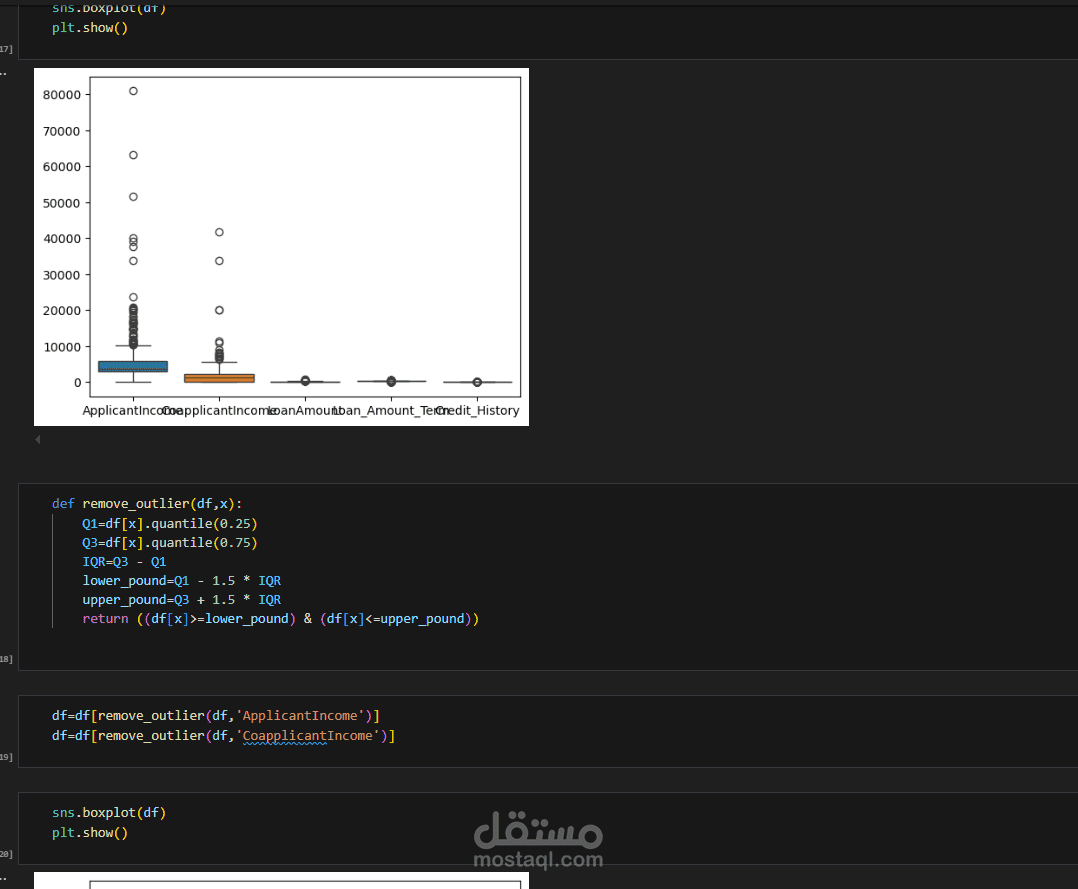Screen dimensions: 1078x889
Task: Place cursor on 'Q3=df[x].quantile(0.75)' line
Action: click(170, 543)
